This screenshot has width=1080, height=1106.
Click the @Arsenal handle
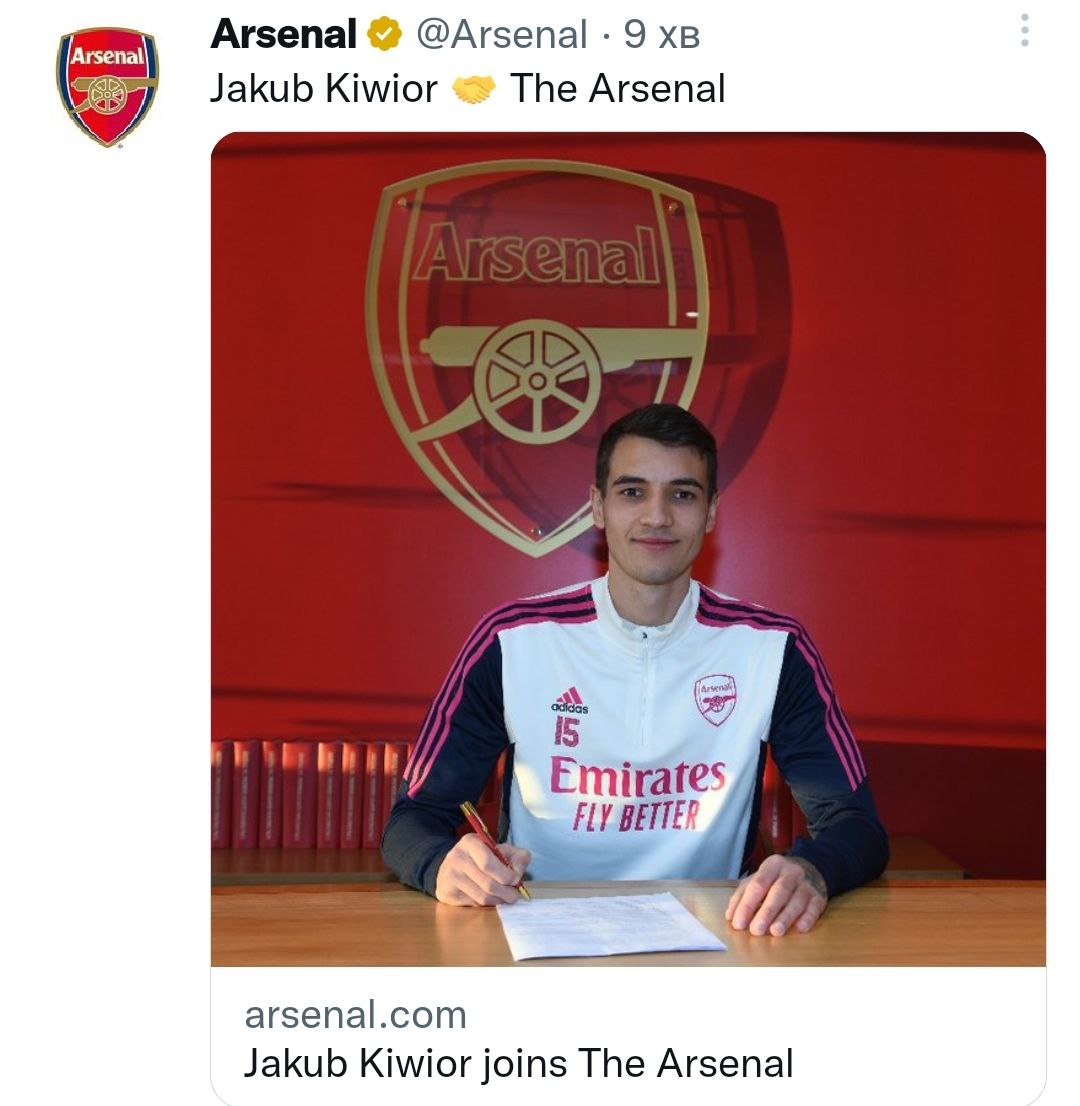point(501,35)
